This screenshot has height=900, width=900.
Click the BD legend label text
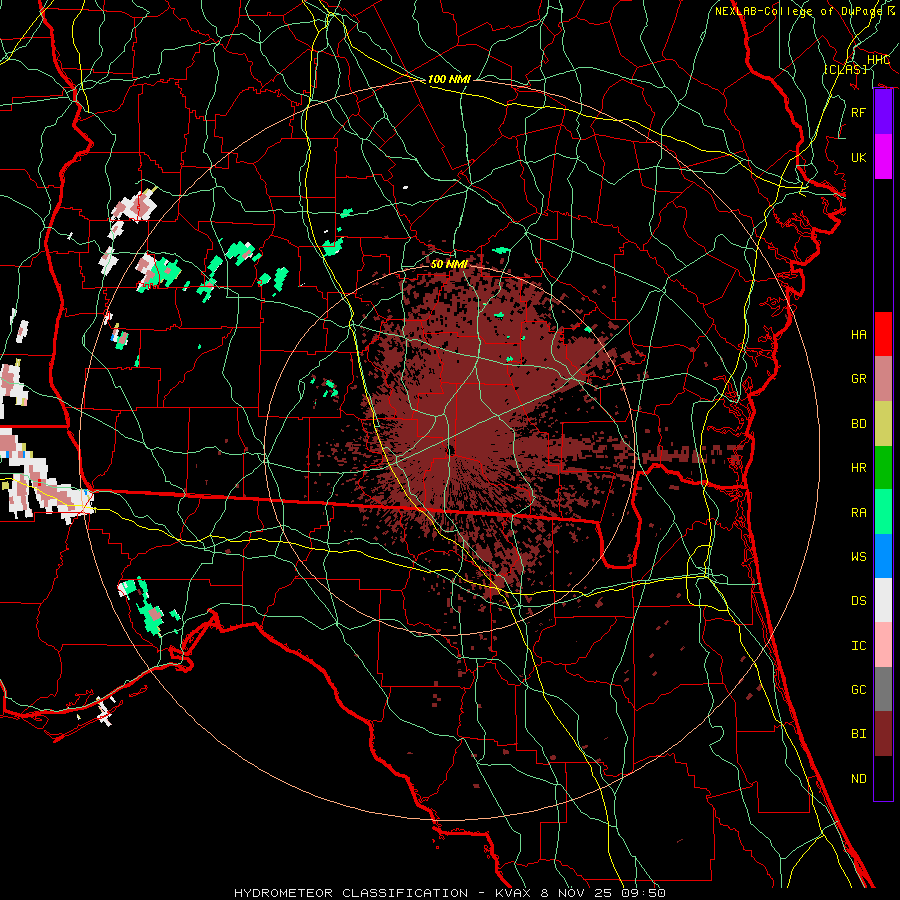click(x=859, y=424)
